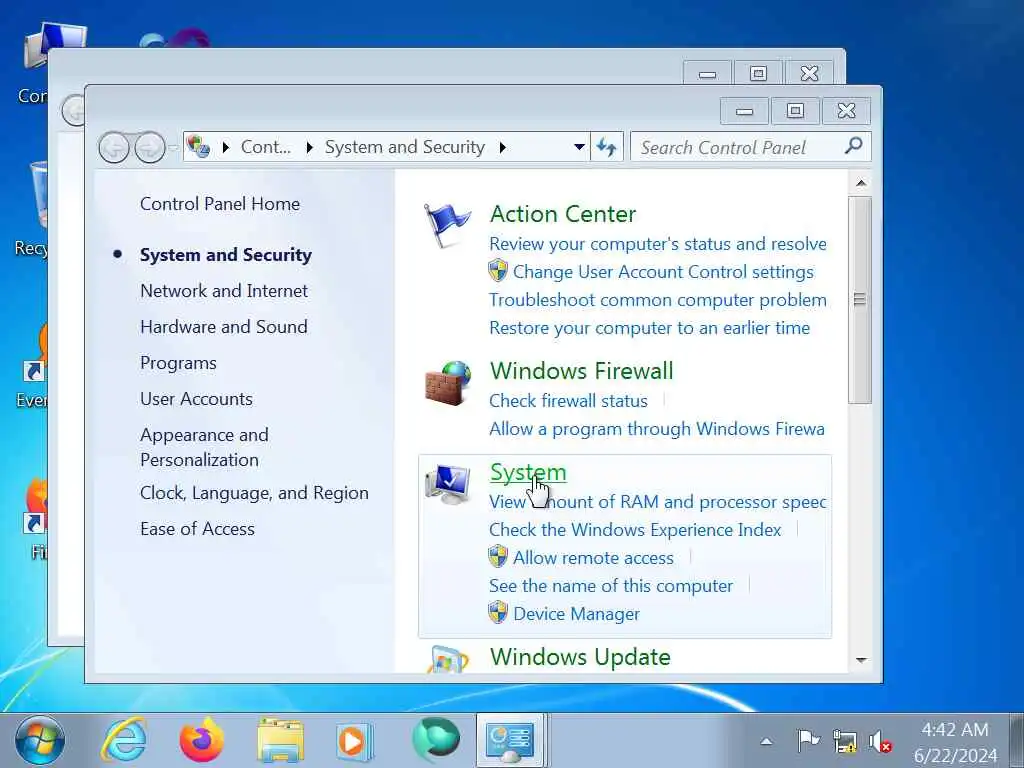Click shield icon beside Device Manager
This screenshot has height=768, width=1024.
[x=498, y=613]
